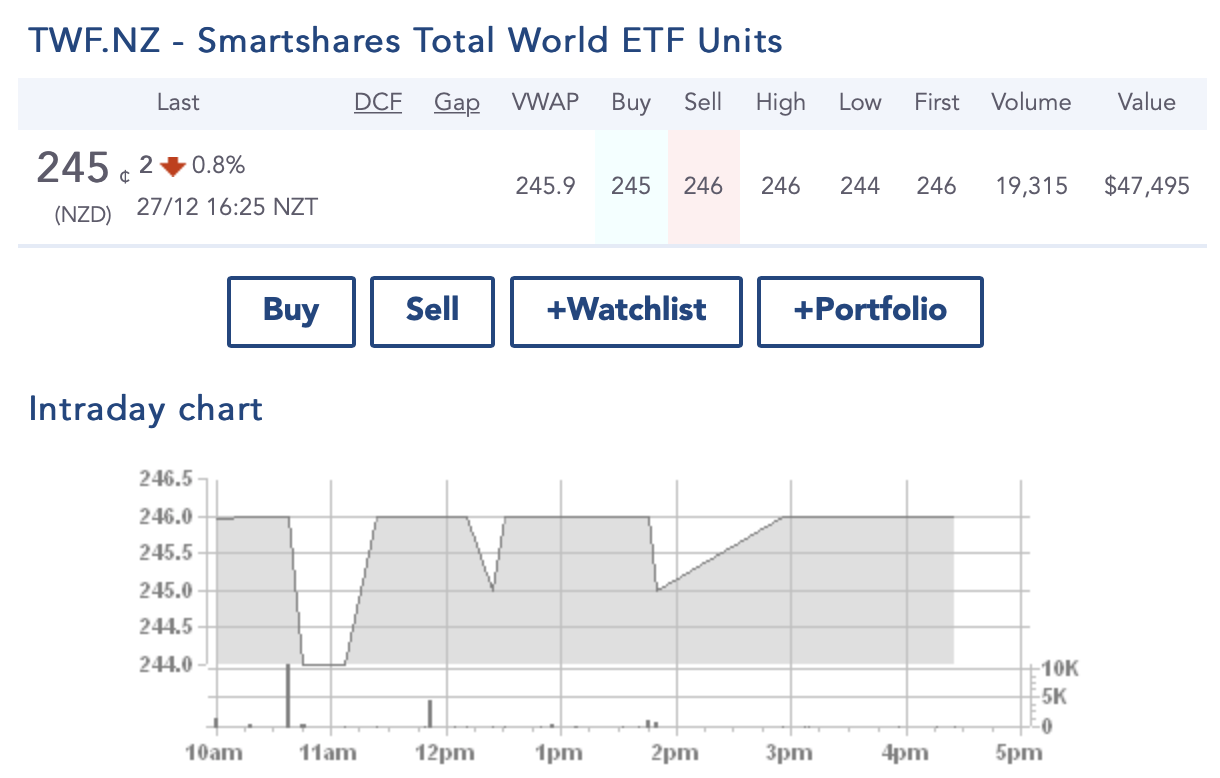Viewport: 1220px width, 778px height.
Task: Click the Volume column header
Action: [x=1031, y=102]
